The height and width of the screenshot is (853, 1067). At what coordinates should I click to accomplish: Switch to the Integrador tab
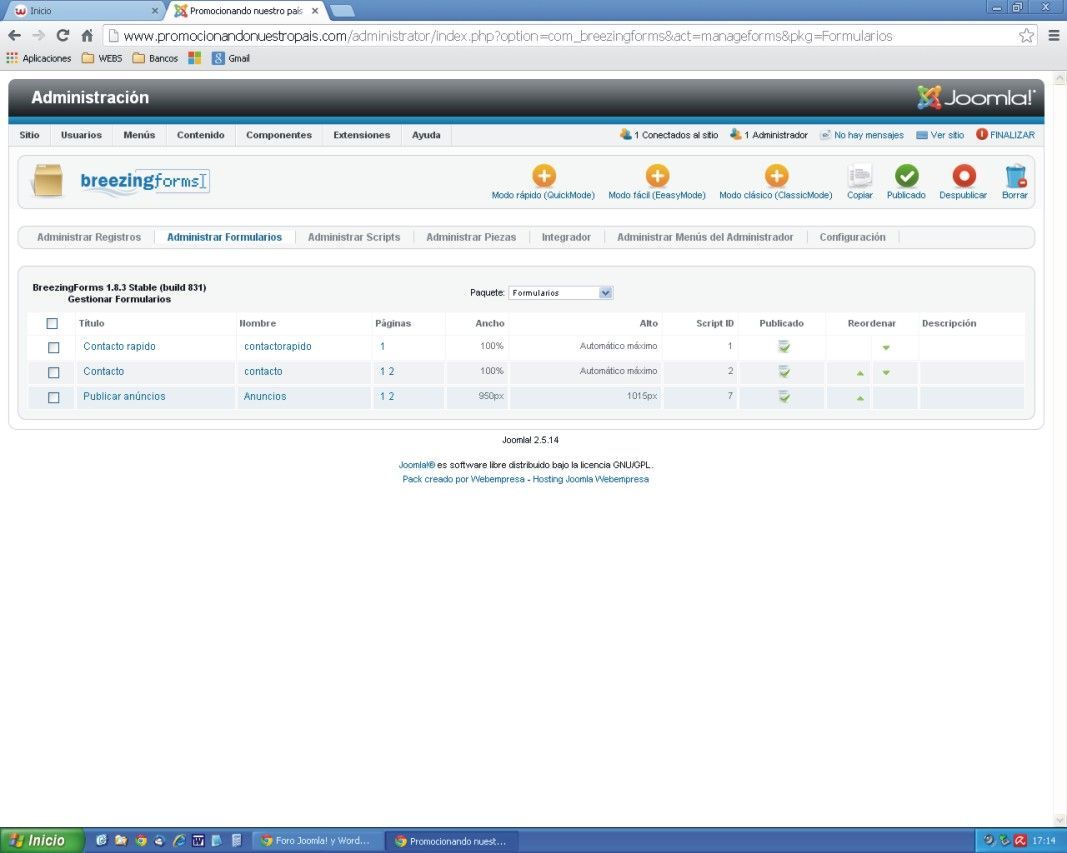[x=566, y=237]
